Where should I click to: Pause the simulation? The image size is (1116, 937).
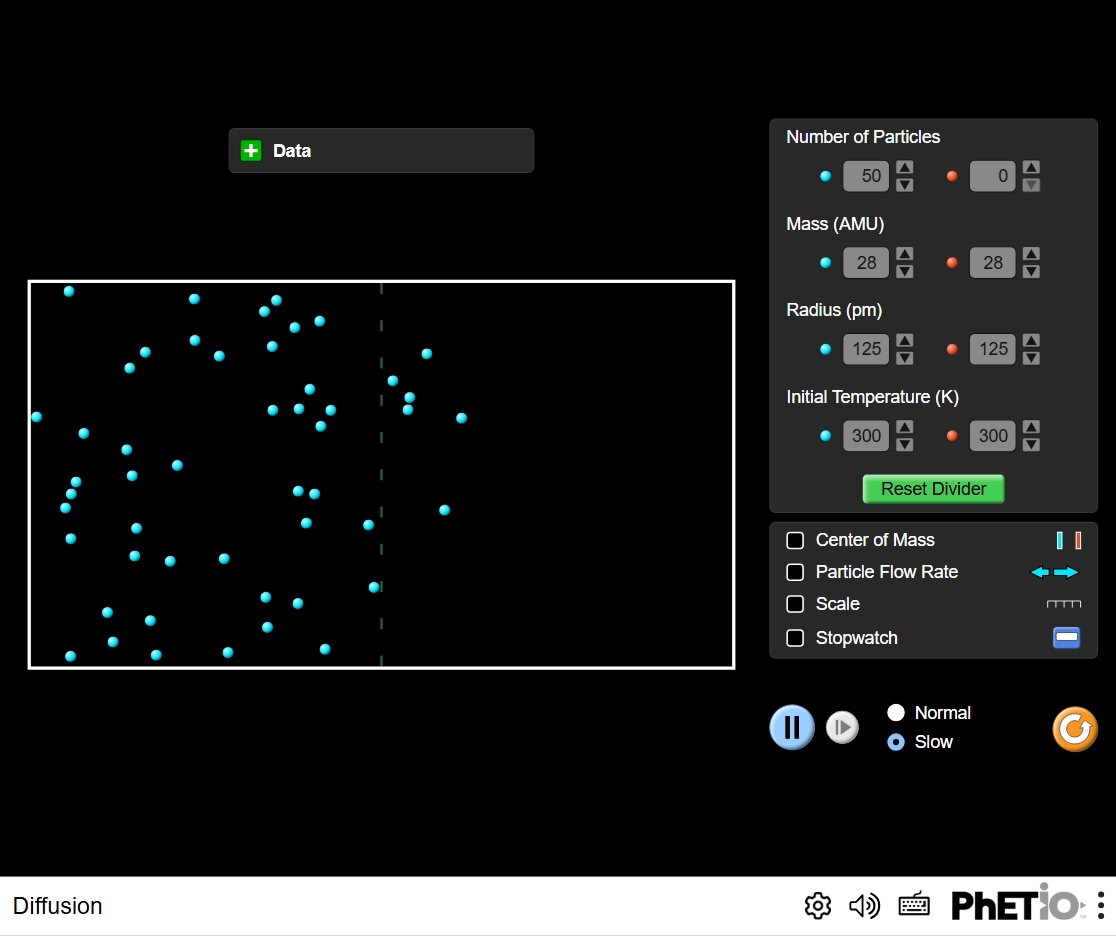pos(791,727)
